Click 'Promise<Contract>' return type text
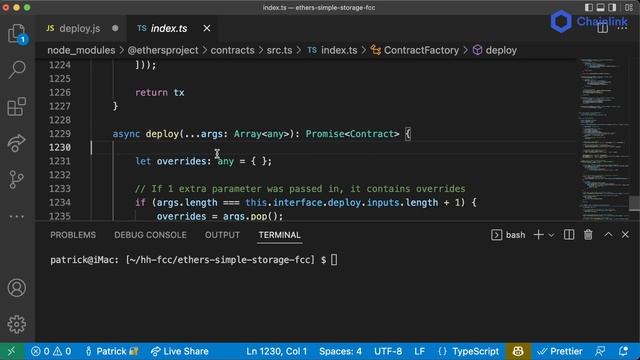This screenshot has height=360, width=640. pyautogui.click(x=353, y=133)
